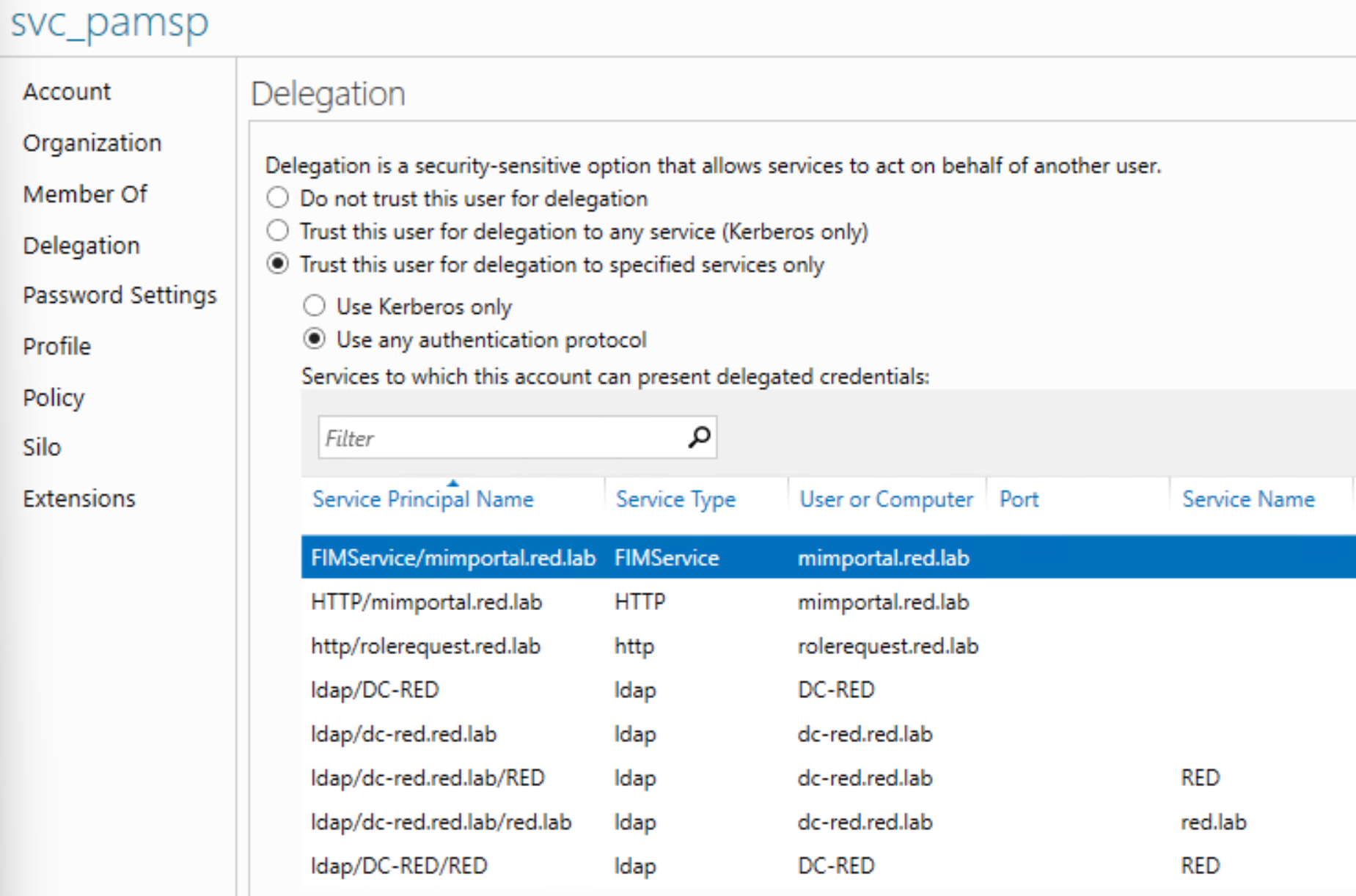The image size is (1356, 896).
Task: Navigate to the Silo section
Action: tap(42, 447)
